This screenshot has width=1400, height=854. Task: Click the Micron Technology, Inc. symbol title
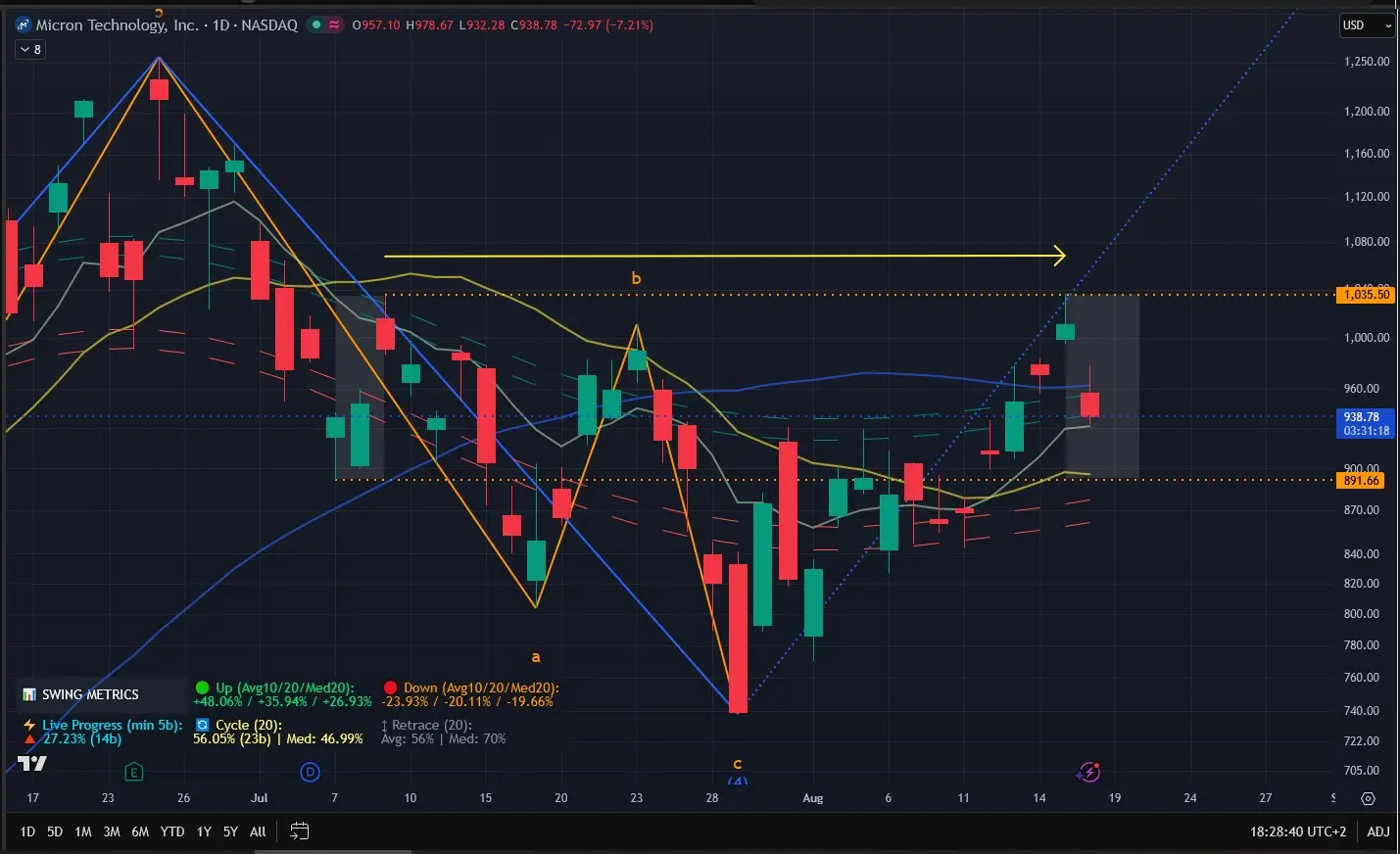117,24
